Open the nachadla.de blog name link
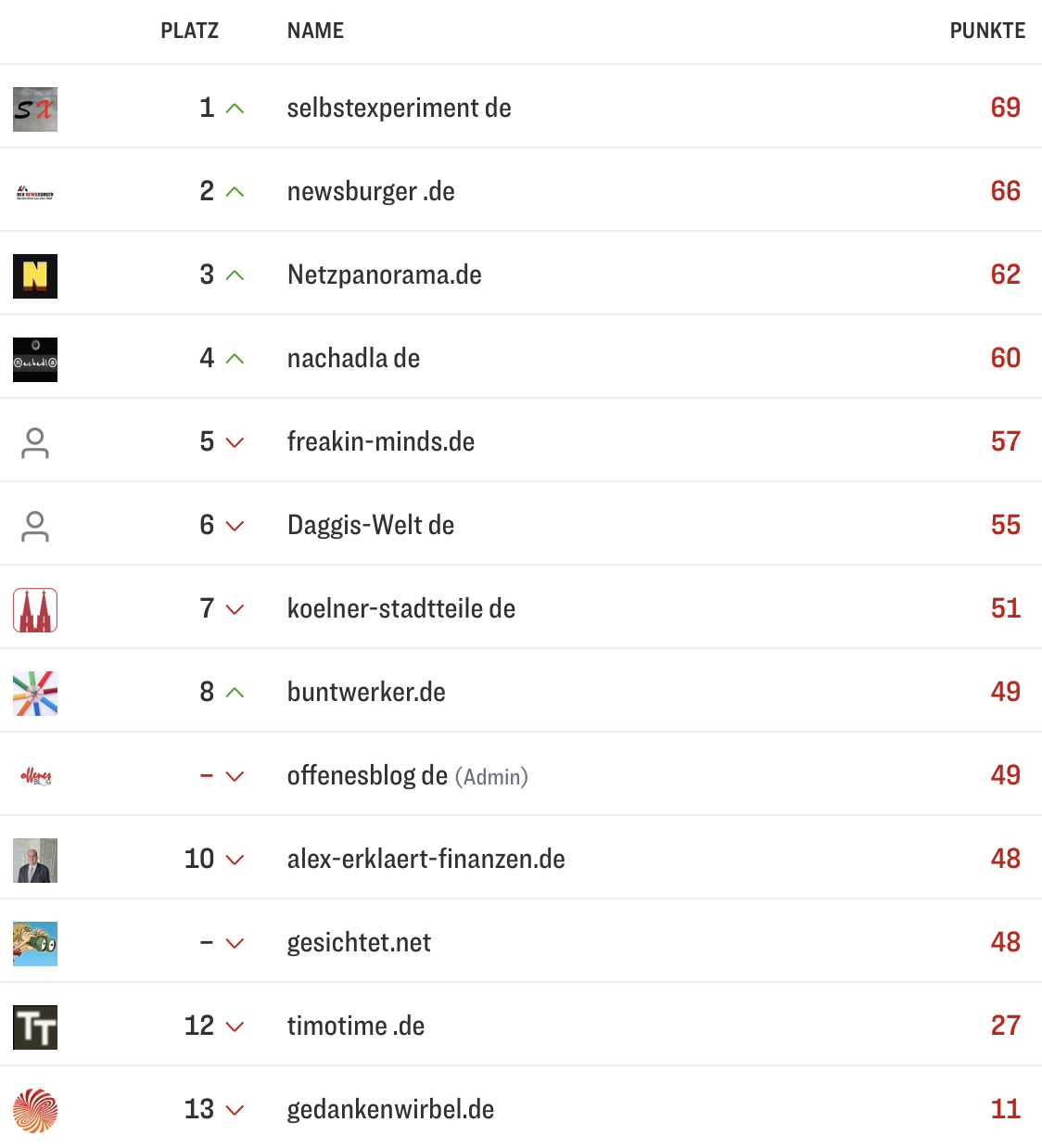The image size is (1042, 1148). coord(353,358)
